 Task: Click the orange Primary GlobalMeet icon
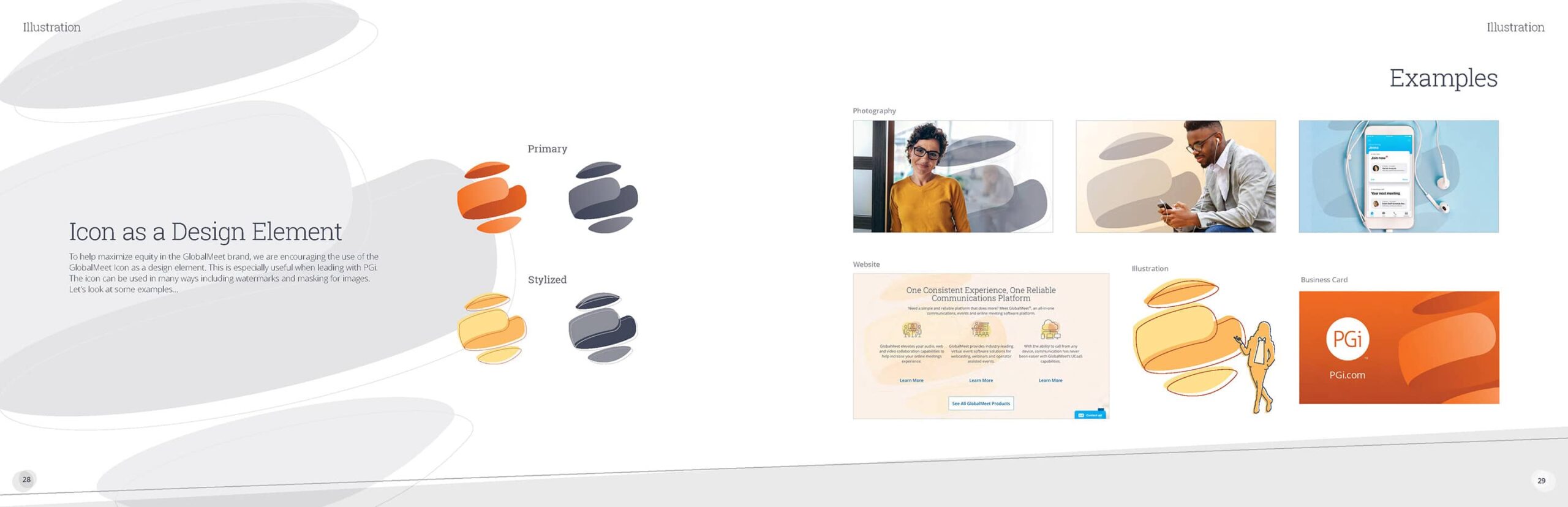point(492,197)
